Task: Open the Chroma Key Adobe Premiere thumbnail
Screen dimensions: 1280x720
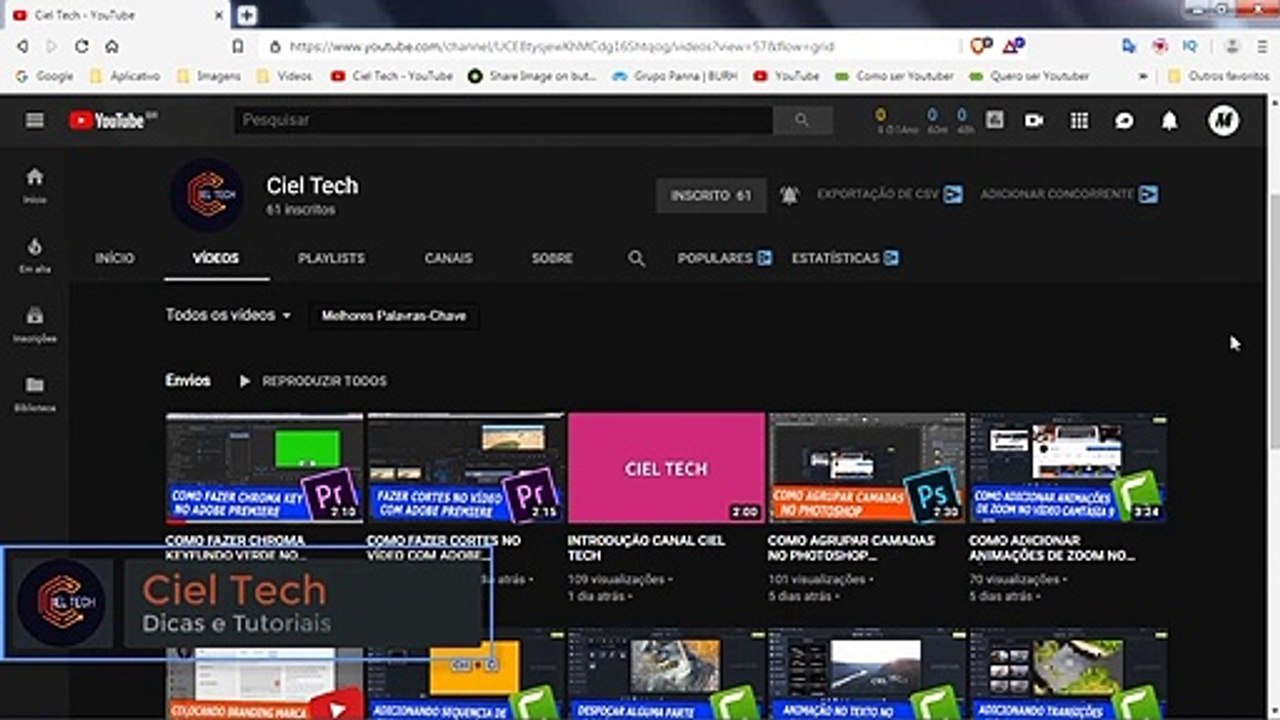Action: click(x=264, y=468)
